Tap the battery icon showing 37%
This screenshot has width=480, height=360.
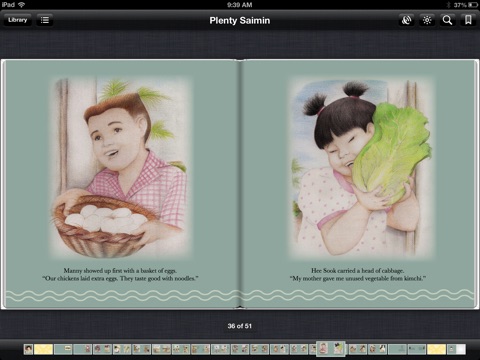[x=473, y=5]
